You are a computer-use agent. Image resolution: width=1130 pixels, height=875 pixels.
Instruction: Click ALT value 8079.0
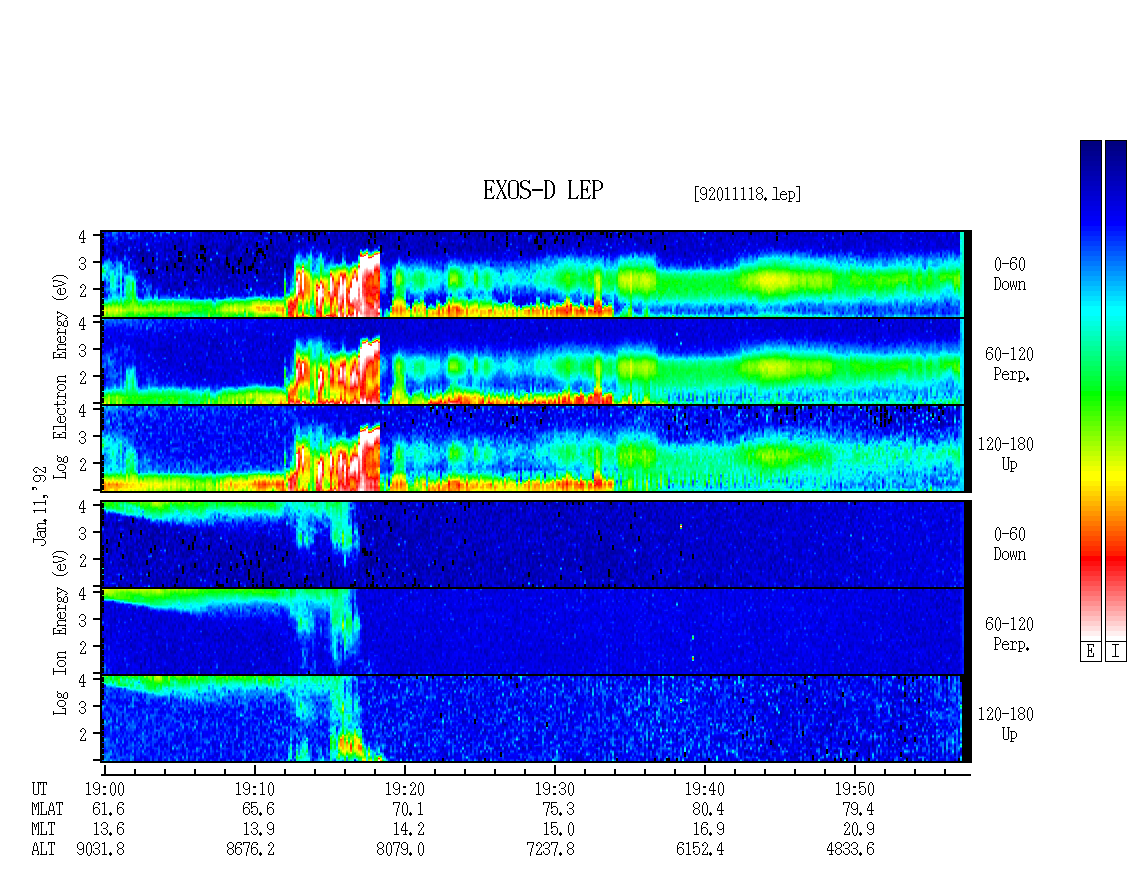400,850
